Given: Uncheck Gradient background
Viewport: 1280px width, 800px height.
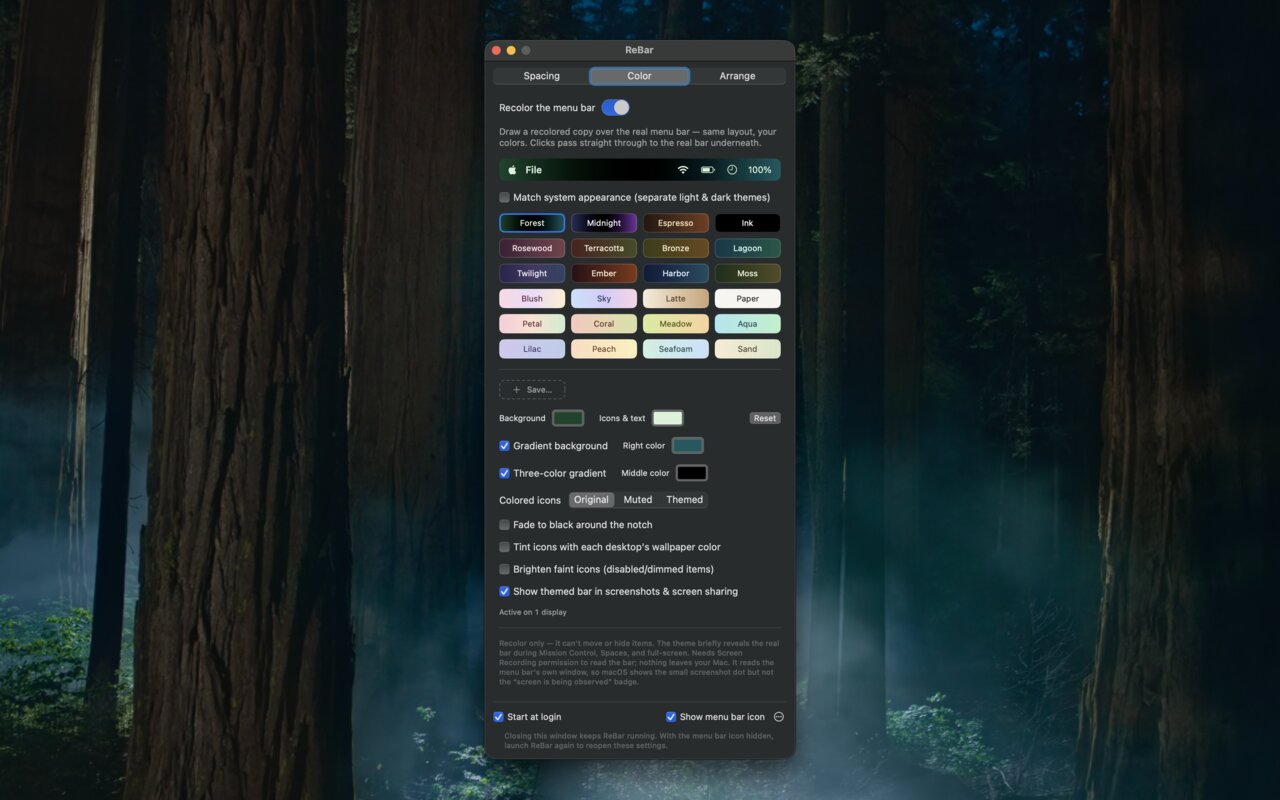Looking at the screenshot, I should click(x=505, y=446).
